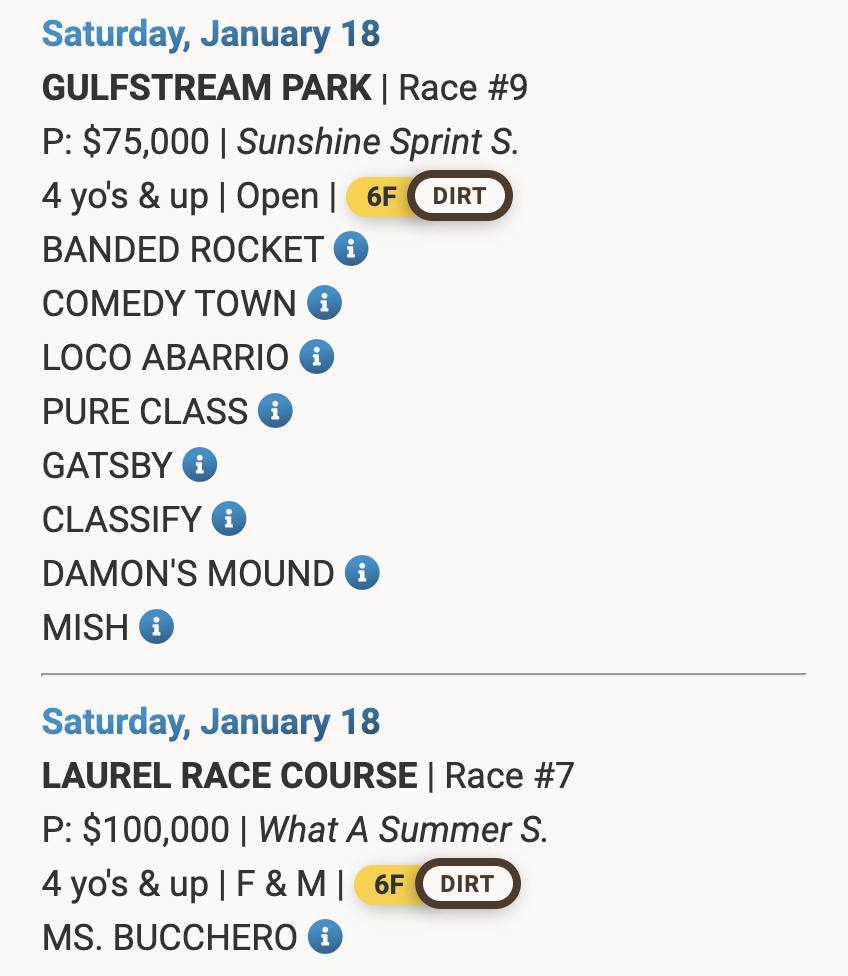Open info icon beside MISH
Image resolution: width=848 pixels, height=976 pixels.
point(156,627)
